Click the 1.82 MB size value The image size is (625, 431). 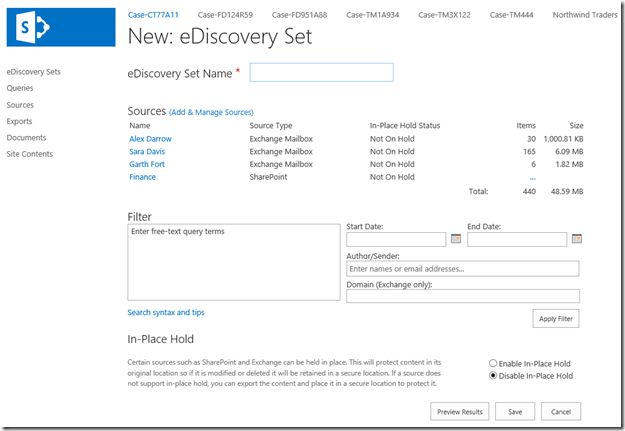pos(569,164)
